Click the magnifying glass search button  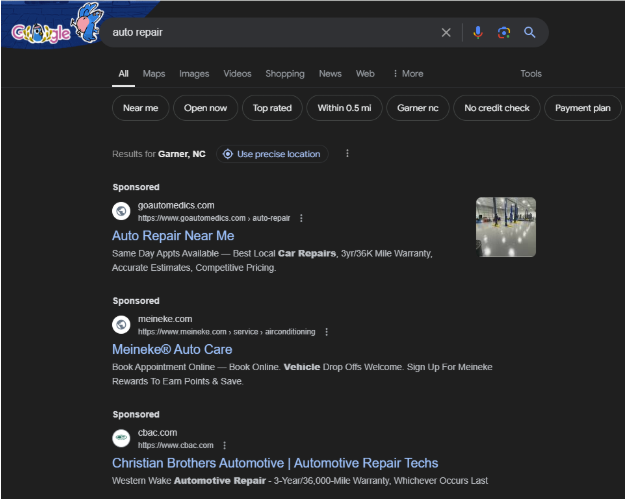coord(529,32)
